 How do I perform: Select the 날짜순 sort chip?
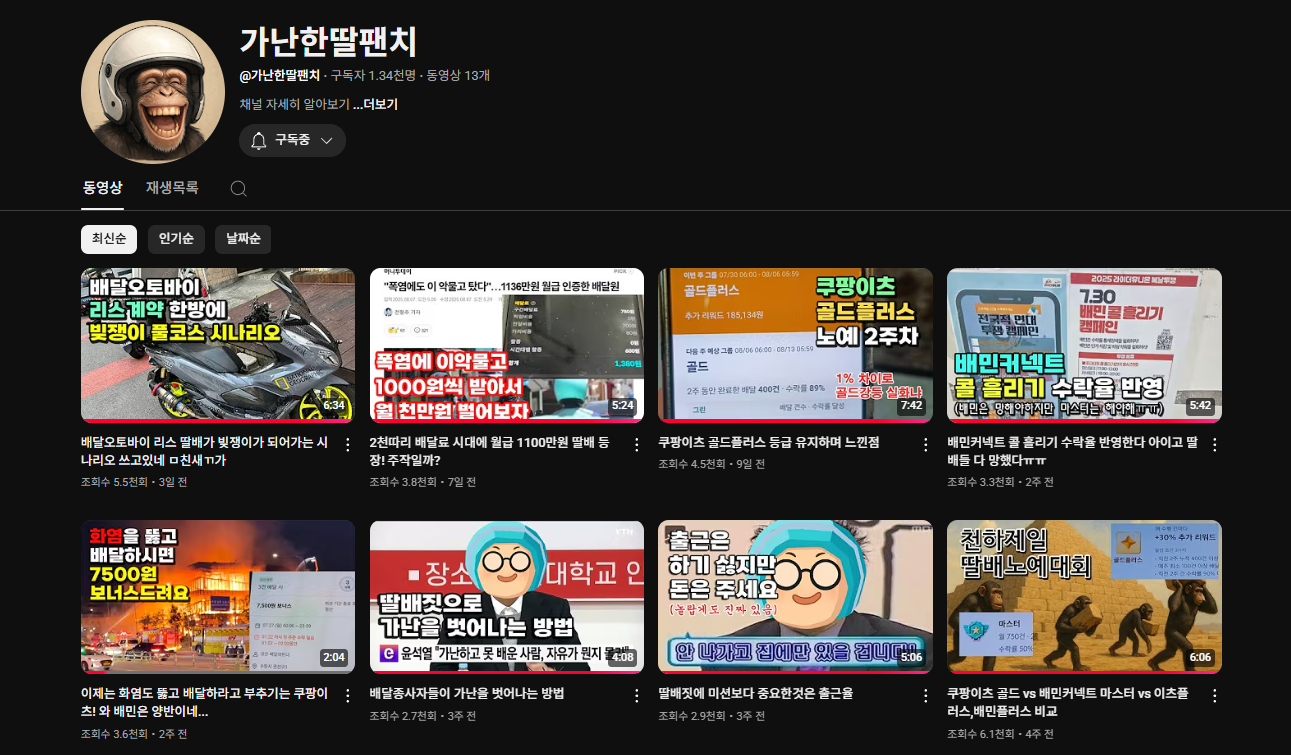243,239
